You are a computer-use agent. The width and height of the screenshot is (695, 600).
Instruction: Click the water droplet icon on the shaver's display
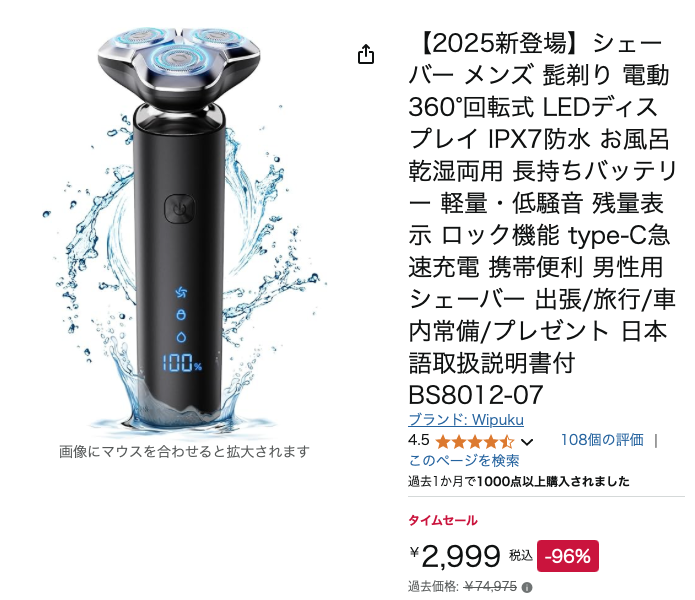pyautogui.click(x=181, y=337)
